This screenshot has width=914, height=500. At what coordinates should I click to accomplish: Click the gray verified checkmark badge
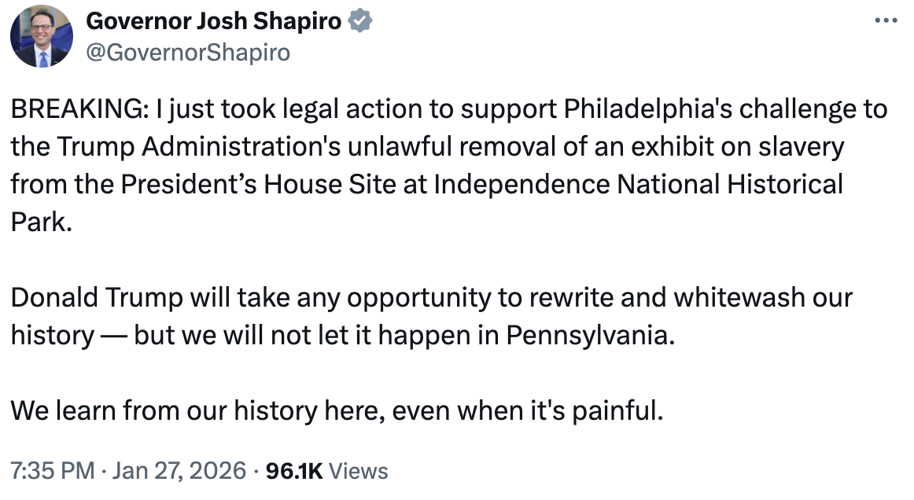pos(359,22)
